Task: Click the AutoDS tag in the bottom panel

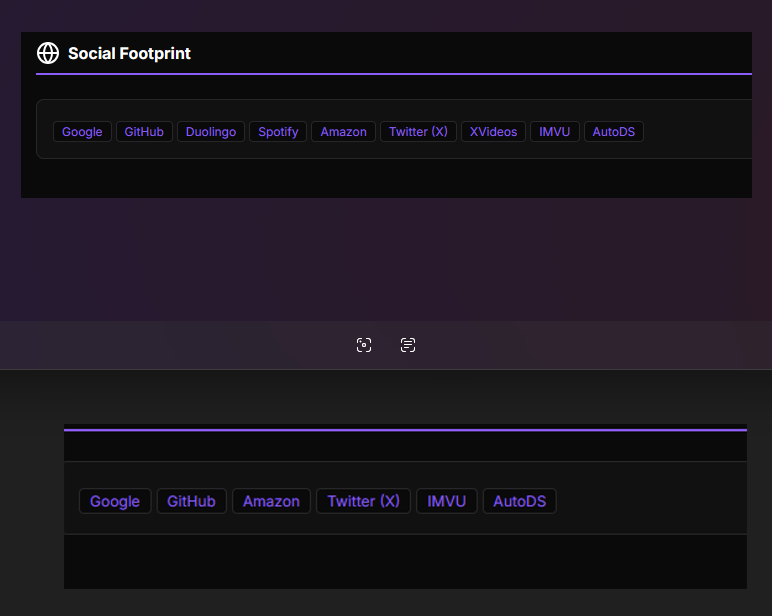Action: pyautogui.click(x=520, y=501)
